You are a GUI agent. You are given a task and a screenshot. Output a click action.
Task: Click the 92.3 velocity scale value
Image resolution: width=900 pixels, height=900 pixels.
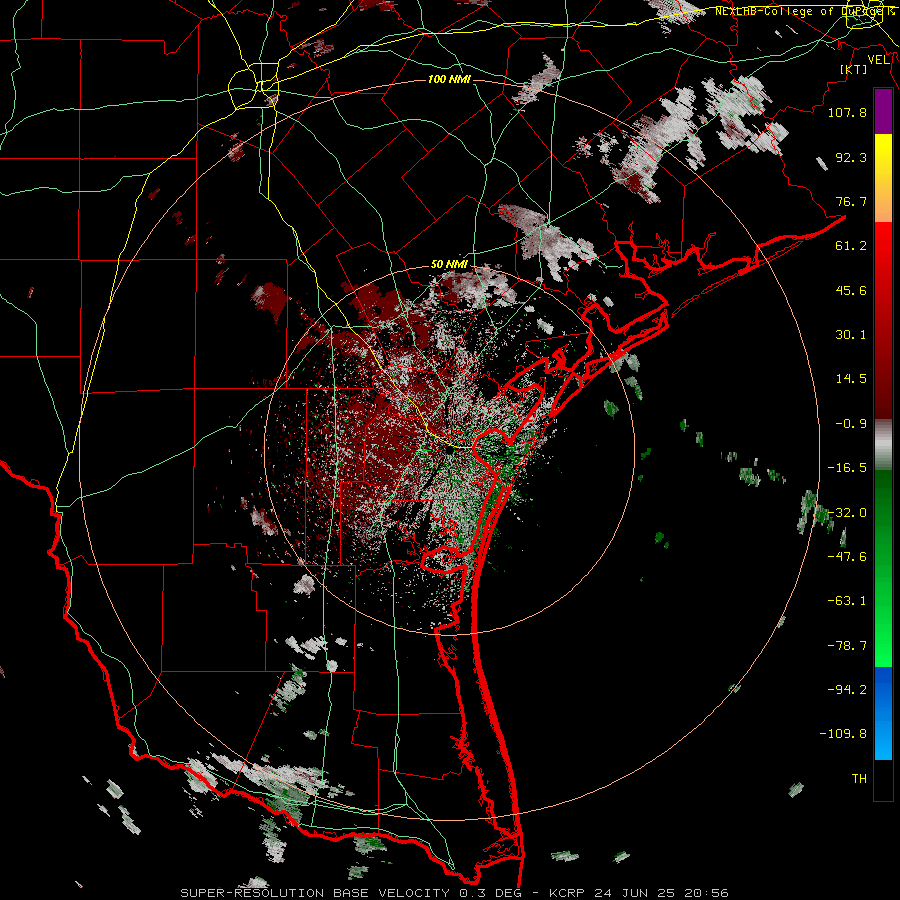pos(851,157)
